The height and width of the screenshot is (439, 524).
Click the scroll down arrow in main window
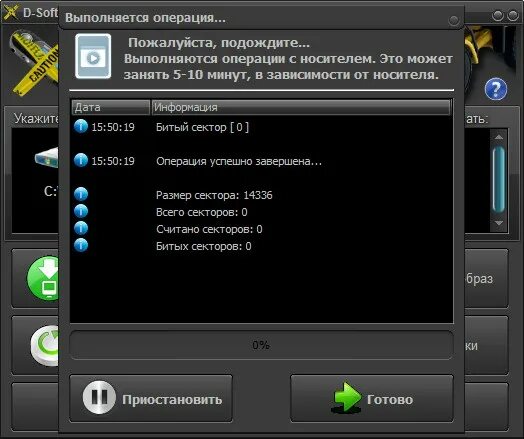[499, 223]
